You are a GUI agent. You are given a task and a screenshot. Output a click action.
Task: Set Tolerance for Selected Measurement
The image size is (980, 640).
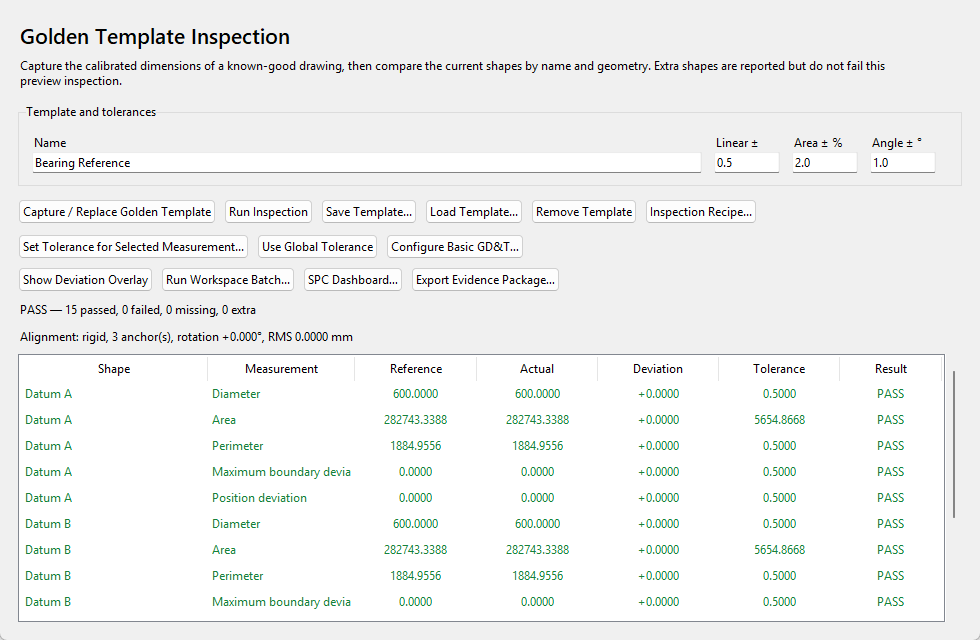click(x=133, y=247)
